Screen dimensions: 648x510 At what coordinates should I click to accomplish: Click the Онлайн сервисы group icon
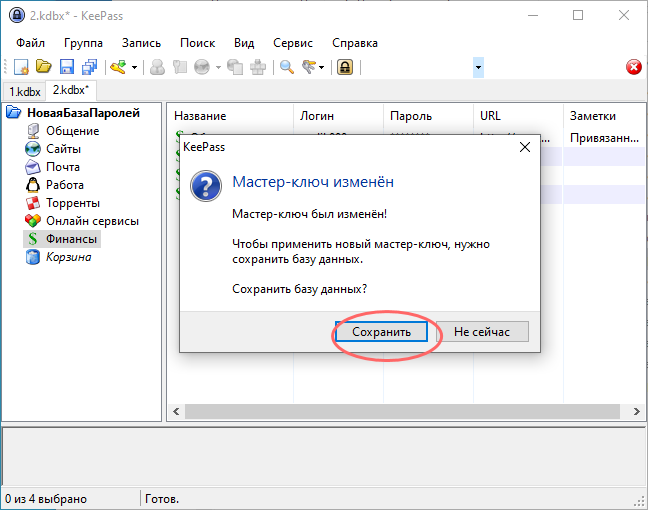[x=33, y=221]
